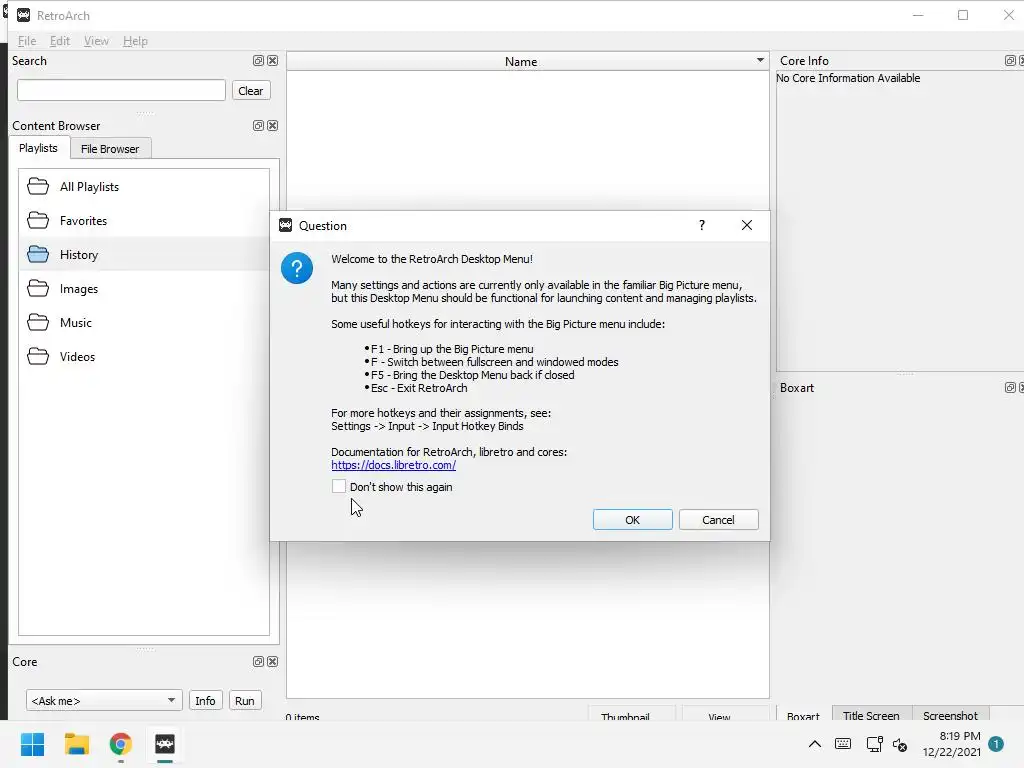The height and width of the screenshot is (768, 1024).
Task: Select Music playlist entry
Action: (144, 323)
